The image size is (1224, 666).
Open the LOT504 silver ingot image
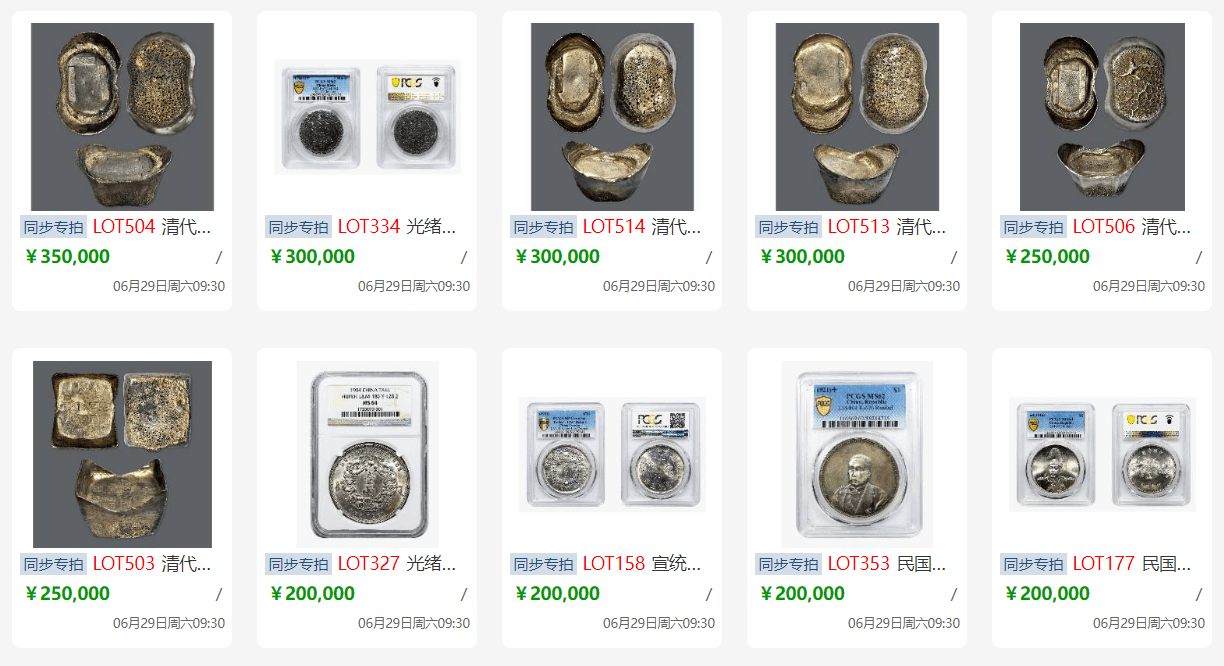[x=122, y=116]
